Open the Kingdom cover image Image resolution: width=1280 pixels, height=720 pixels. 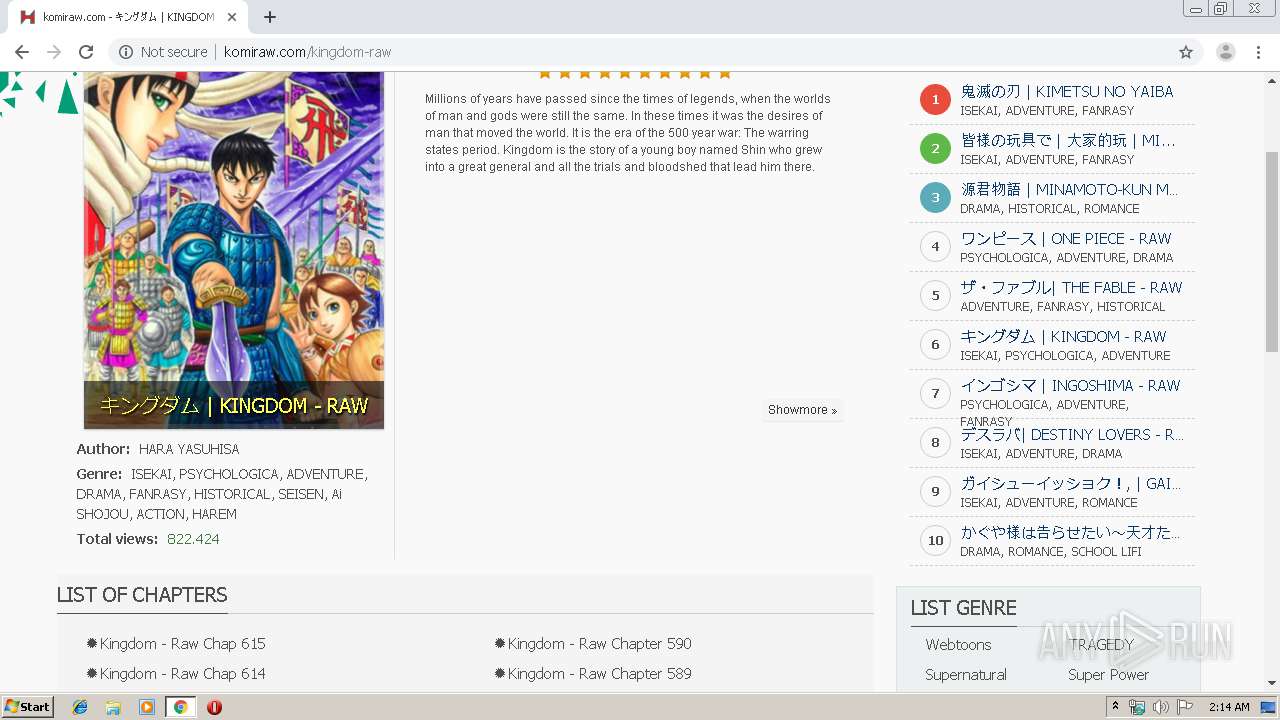coord(234,250)
